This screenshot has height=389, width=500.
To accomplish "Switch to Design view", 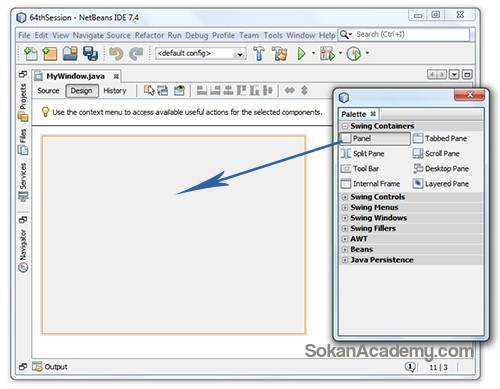I will (x=82, y=91).
